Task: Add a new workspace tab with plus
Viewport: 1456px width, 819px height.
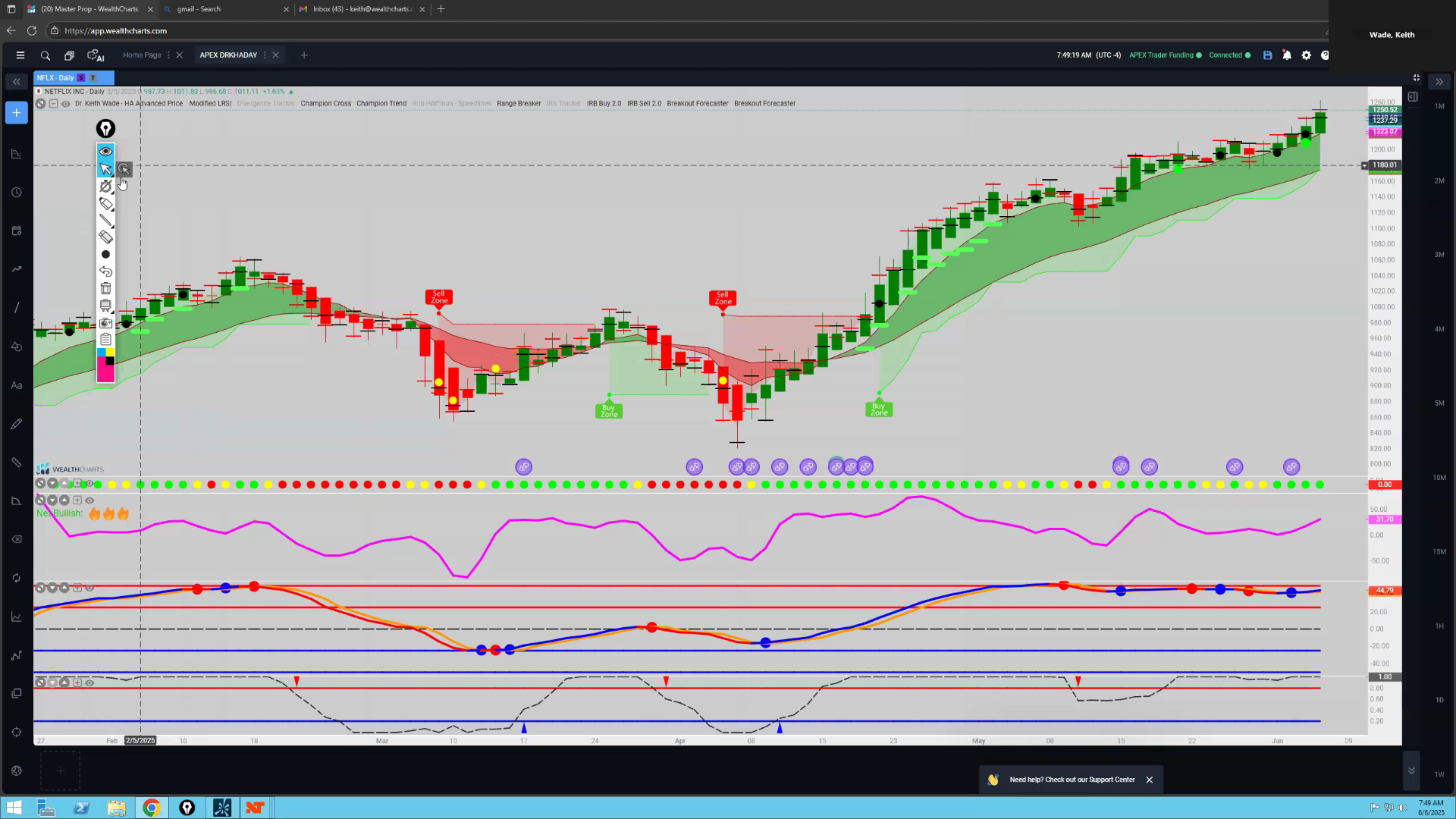Action: pyautogui.click(x=304, y=55)
